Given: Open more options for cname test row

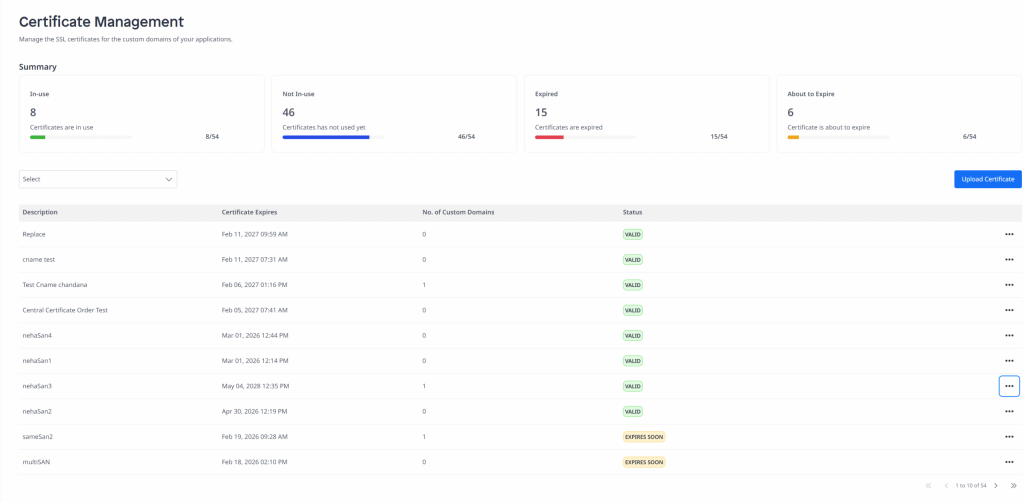Looking at the screenshot, I should 1008,260.
